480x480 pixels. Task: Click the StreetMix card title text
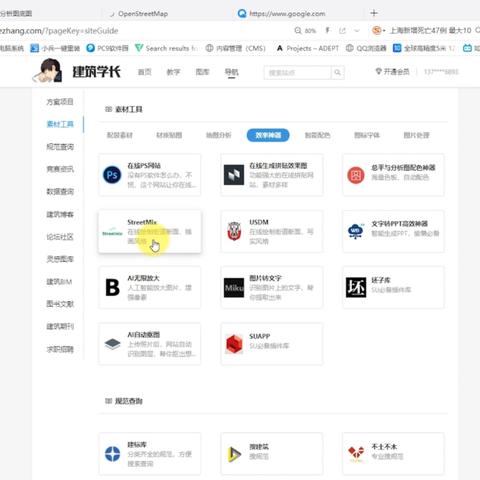tap(142, 222)
